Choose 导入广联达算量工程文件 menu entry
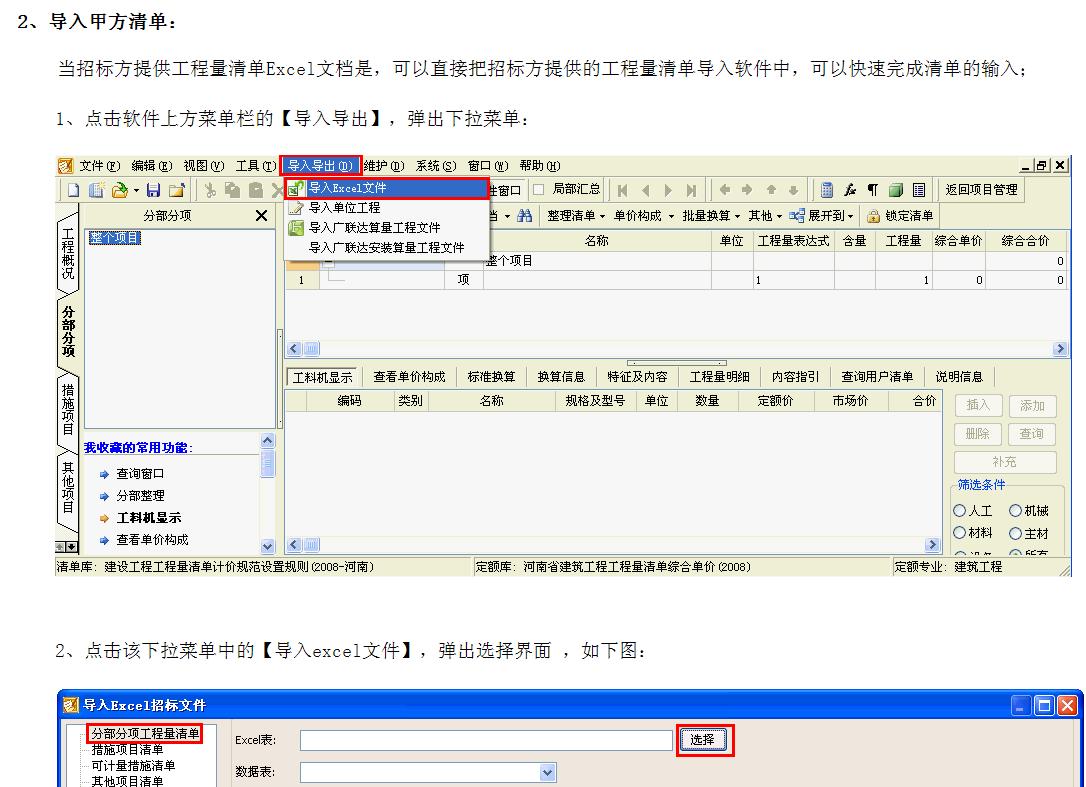Screen dimensions: 1086x787 [x=386, y=227]
